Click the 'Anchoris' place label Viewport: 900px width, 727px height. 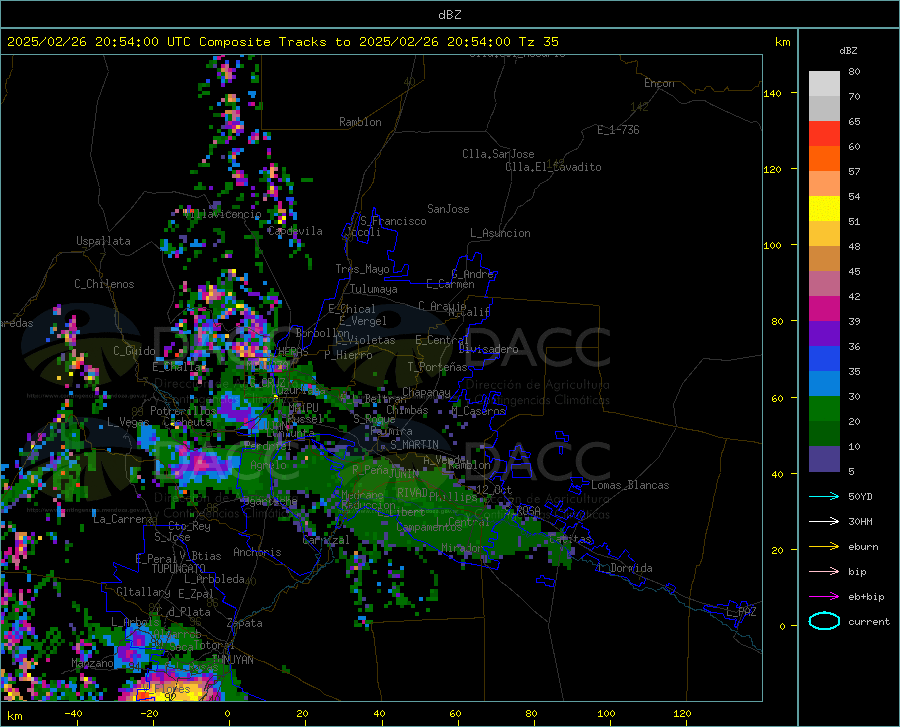257,552
